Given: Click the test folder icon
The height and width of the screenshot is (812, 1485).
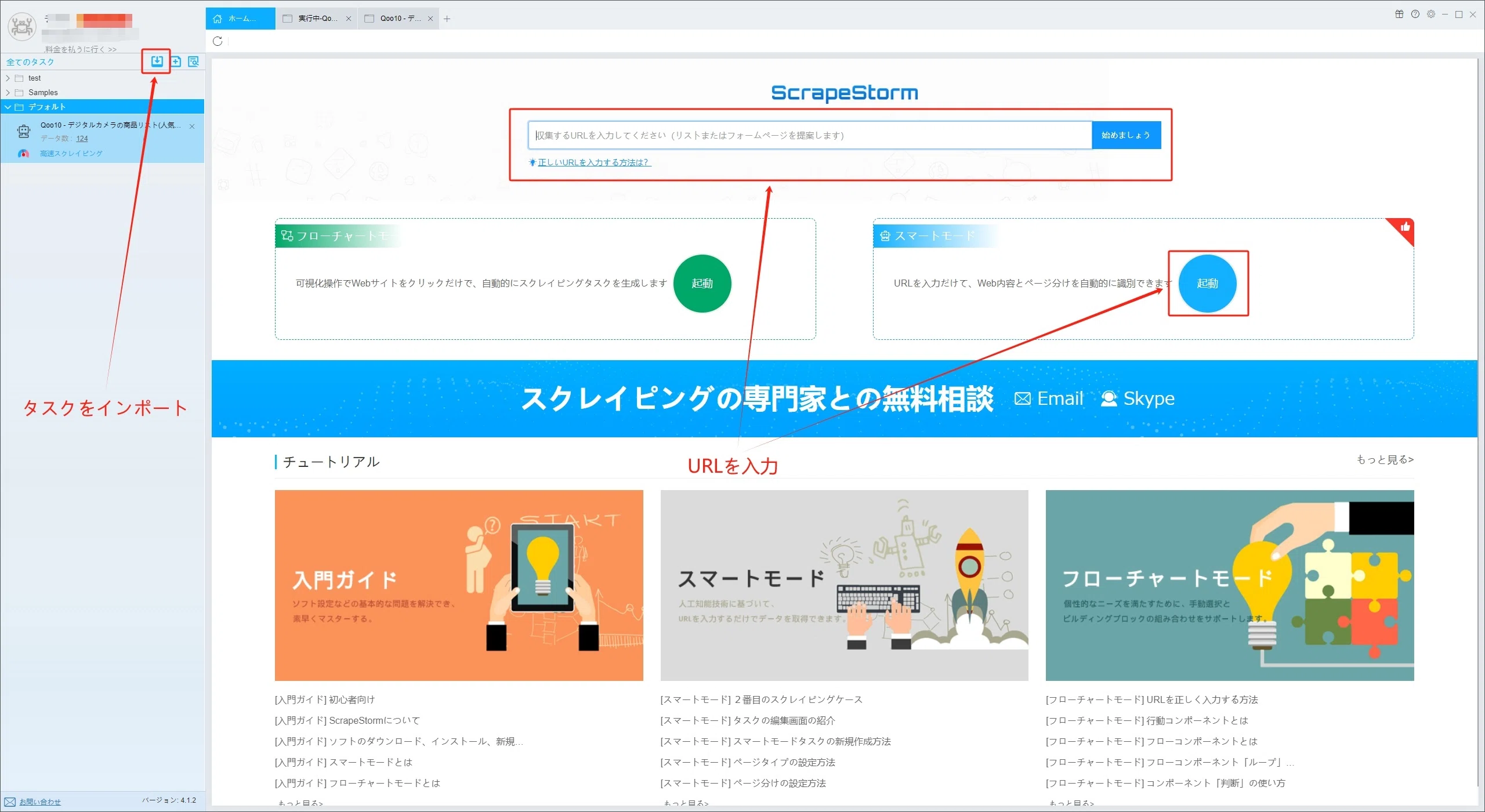Looking at the screenshot, I should coord(19,78).
